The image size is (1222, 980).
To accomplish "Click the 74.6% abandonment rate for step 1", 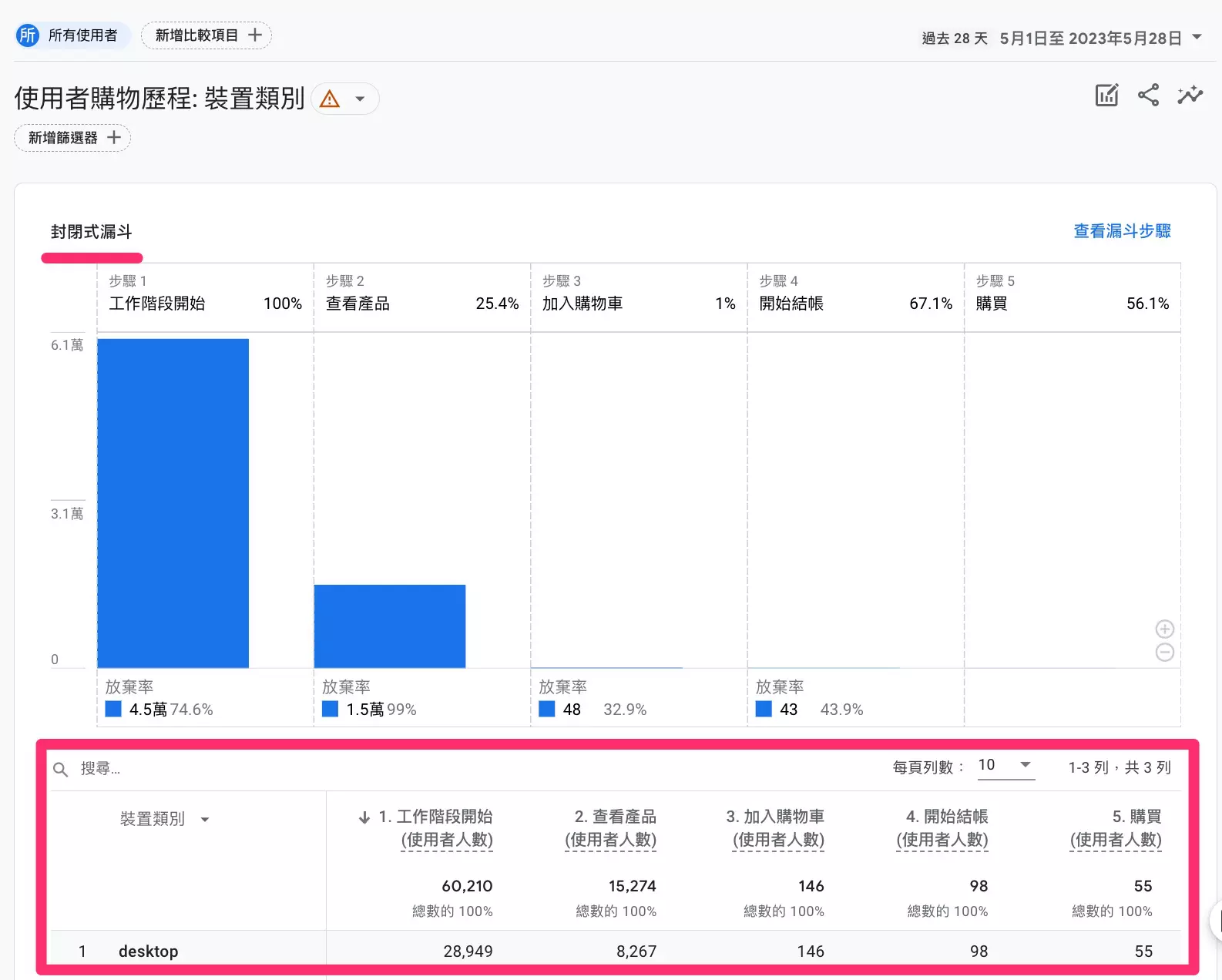I will pyautogui.click(x=192, y=710).
